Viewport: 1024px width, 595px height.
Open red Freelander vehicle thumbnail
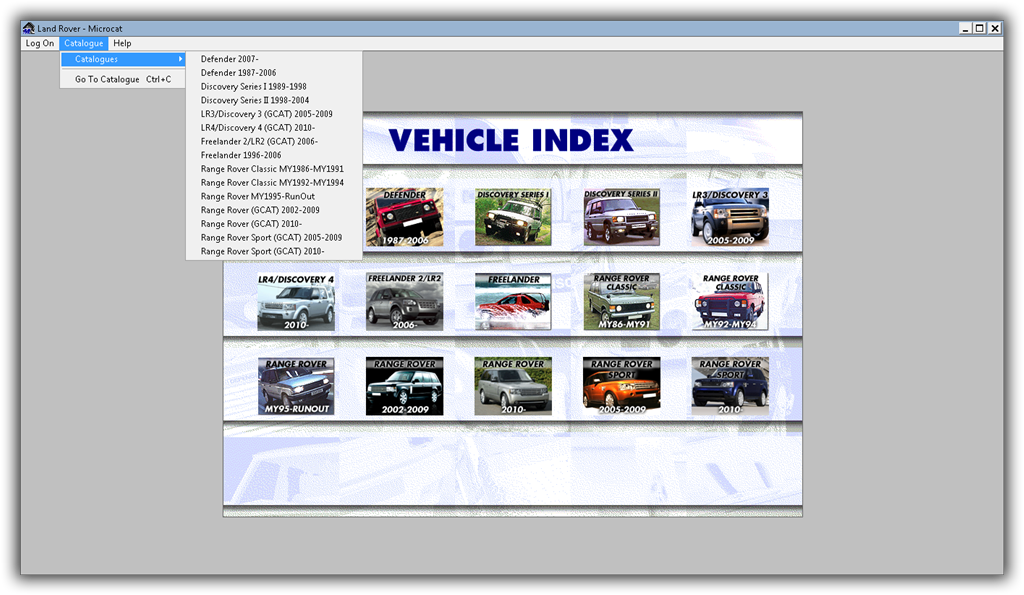tap(513, 302)
